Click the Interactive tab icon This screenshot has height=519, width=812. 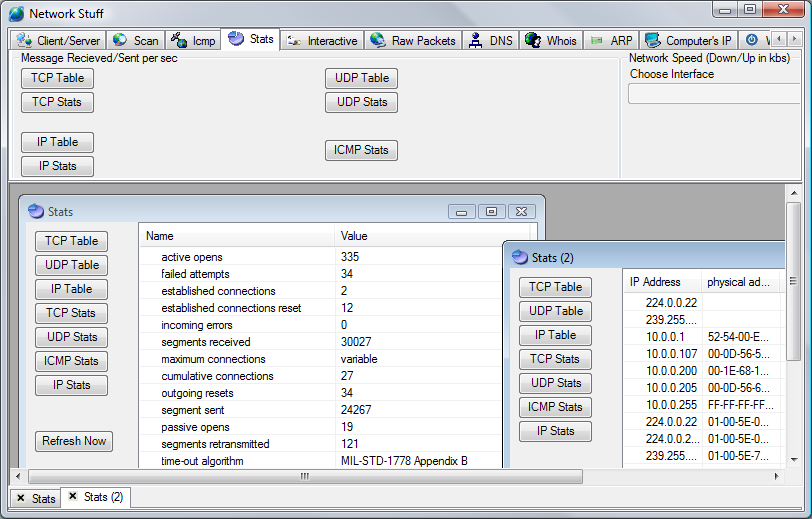pos(294,40)
